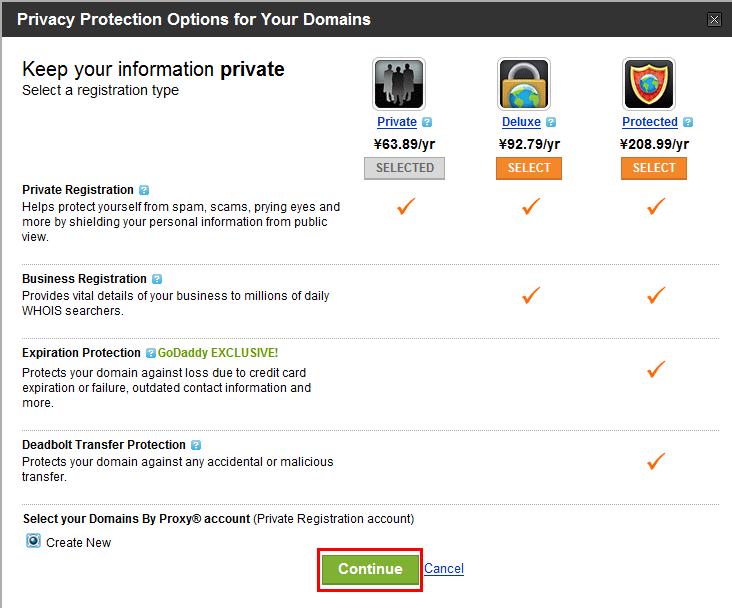Open the Private plan link

click(x=397, y=122)
